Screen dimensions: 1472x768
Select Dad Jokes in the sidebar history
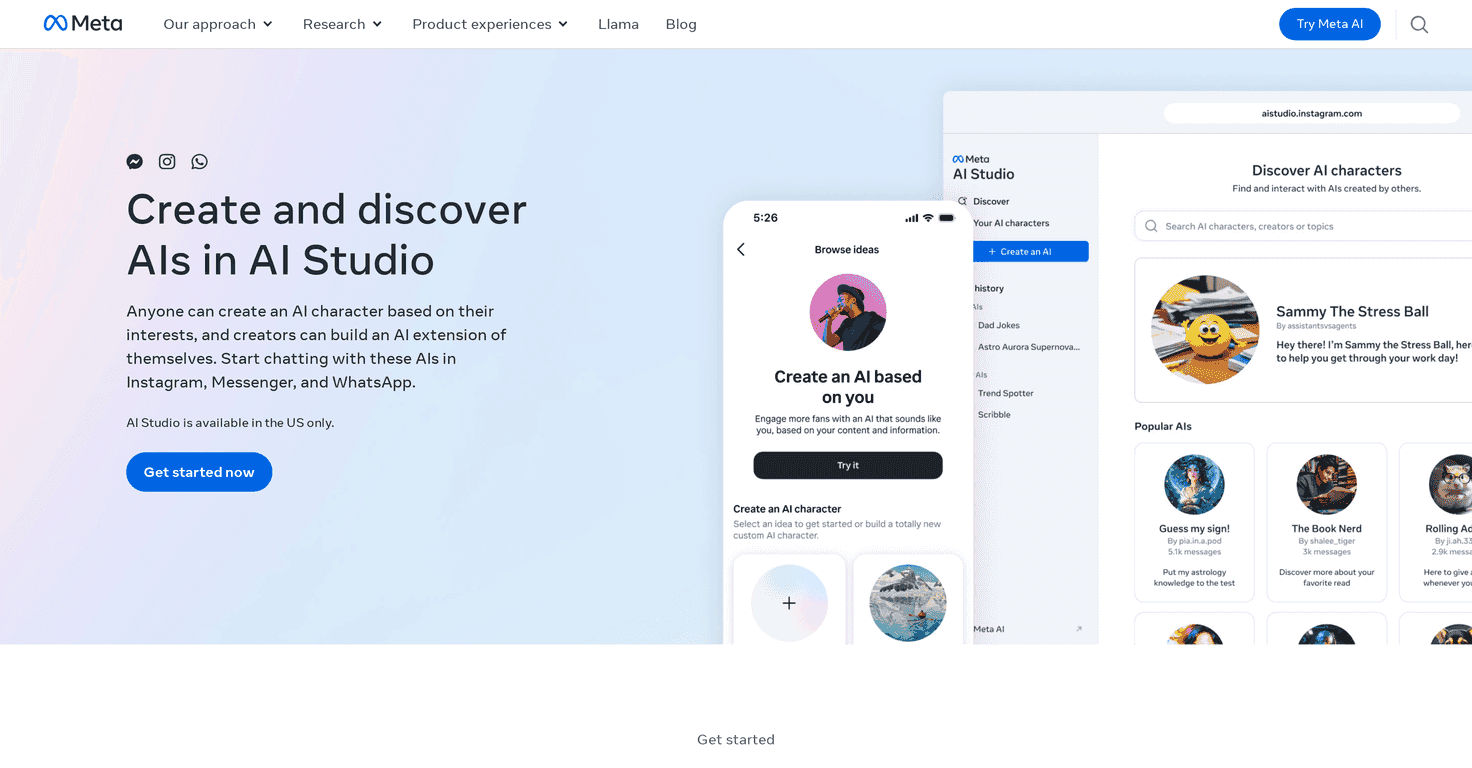pos(998,325)
